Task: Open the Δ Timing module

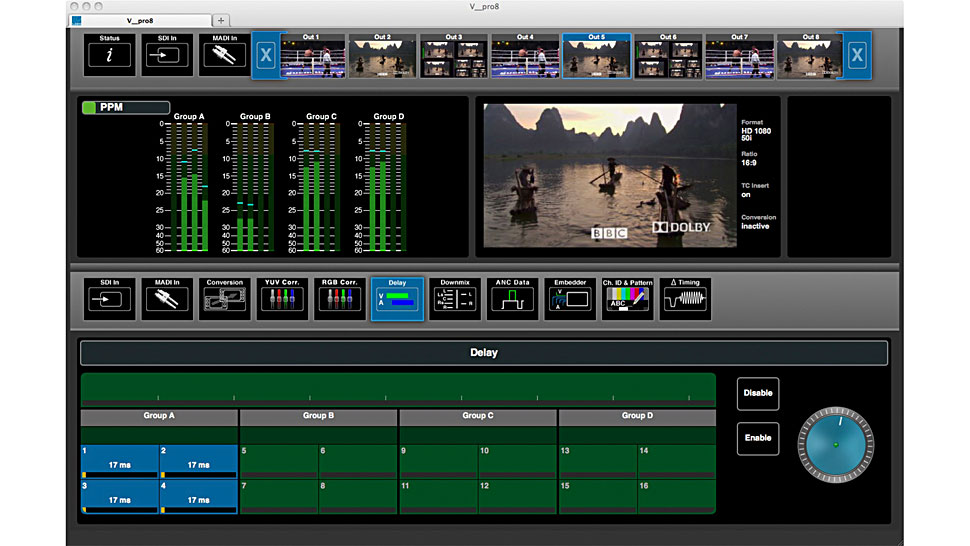Action: coord(685,299)
